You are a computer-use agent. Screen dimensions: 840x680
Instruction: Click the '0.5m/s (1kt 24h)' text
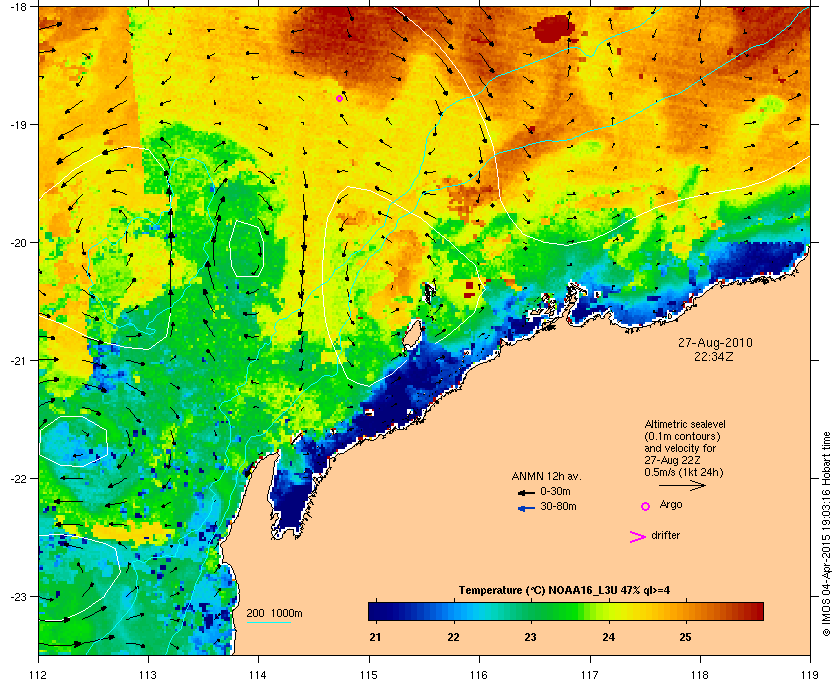tap(684, 473)
